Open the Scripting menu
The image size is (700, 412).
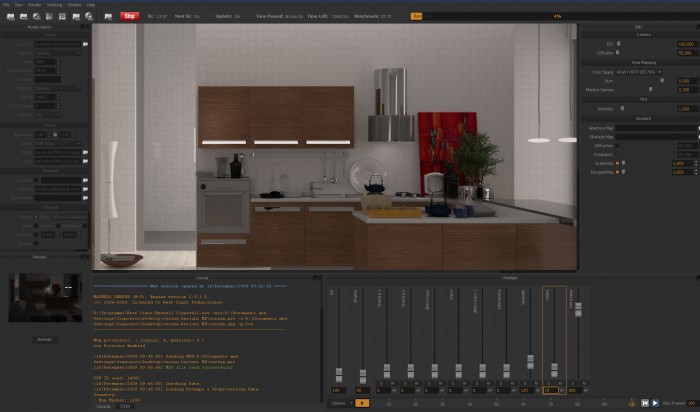[54, 5]
